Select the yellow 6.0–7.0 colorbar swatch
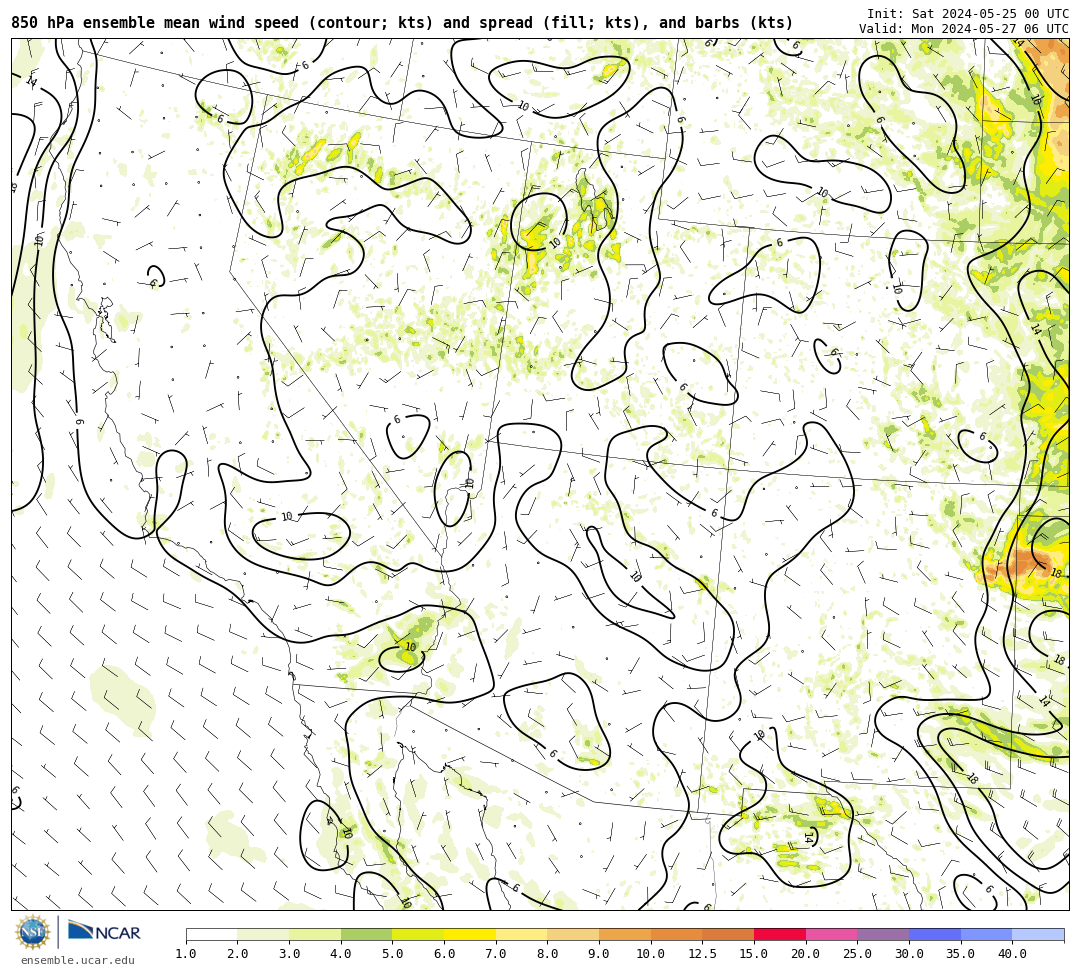The width and height of the screenshot is (1080, 973). (470, 934)
